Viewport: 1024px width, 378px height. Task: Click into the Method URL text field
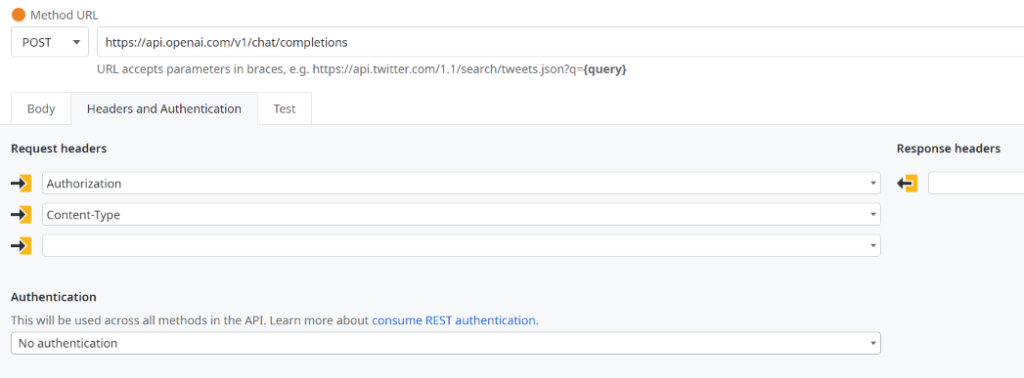click(x=560, y=42)
